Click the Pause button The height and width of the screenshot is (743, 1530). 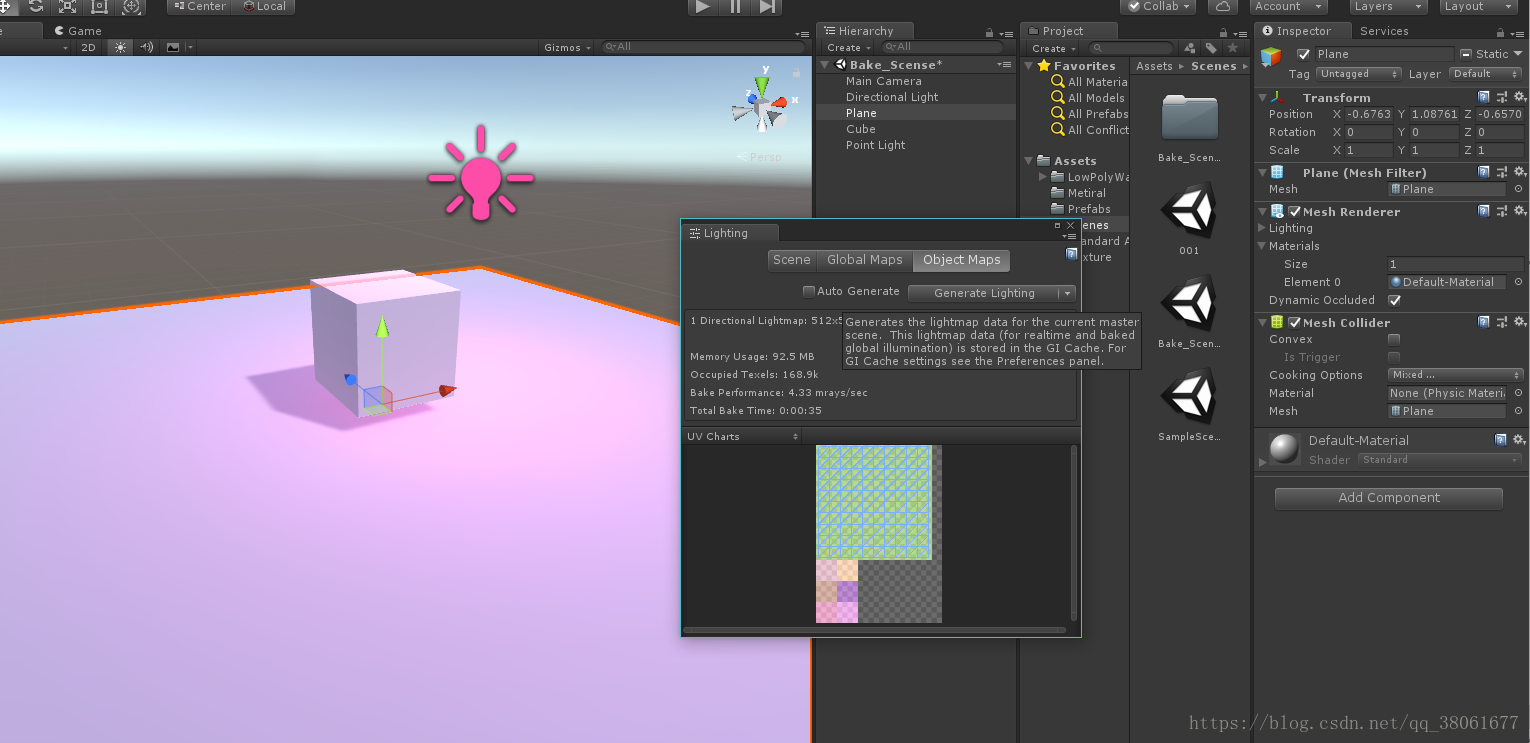pyautogui.click(x=735, y=7)
